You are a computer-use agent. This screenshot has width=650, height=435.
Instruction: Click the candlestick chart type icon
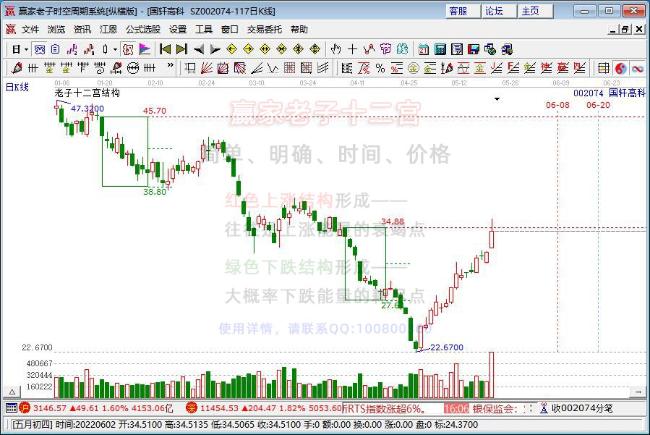[105, 49]
